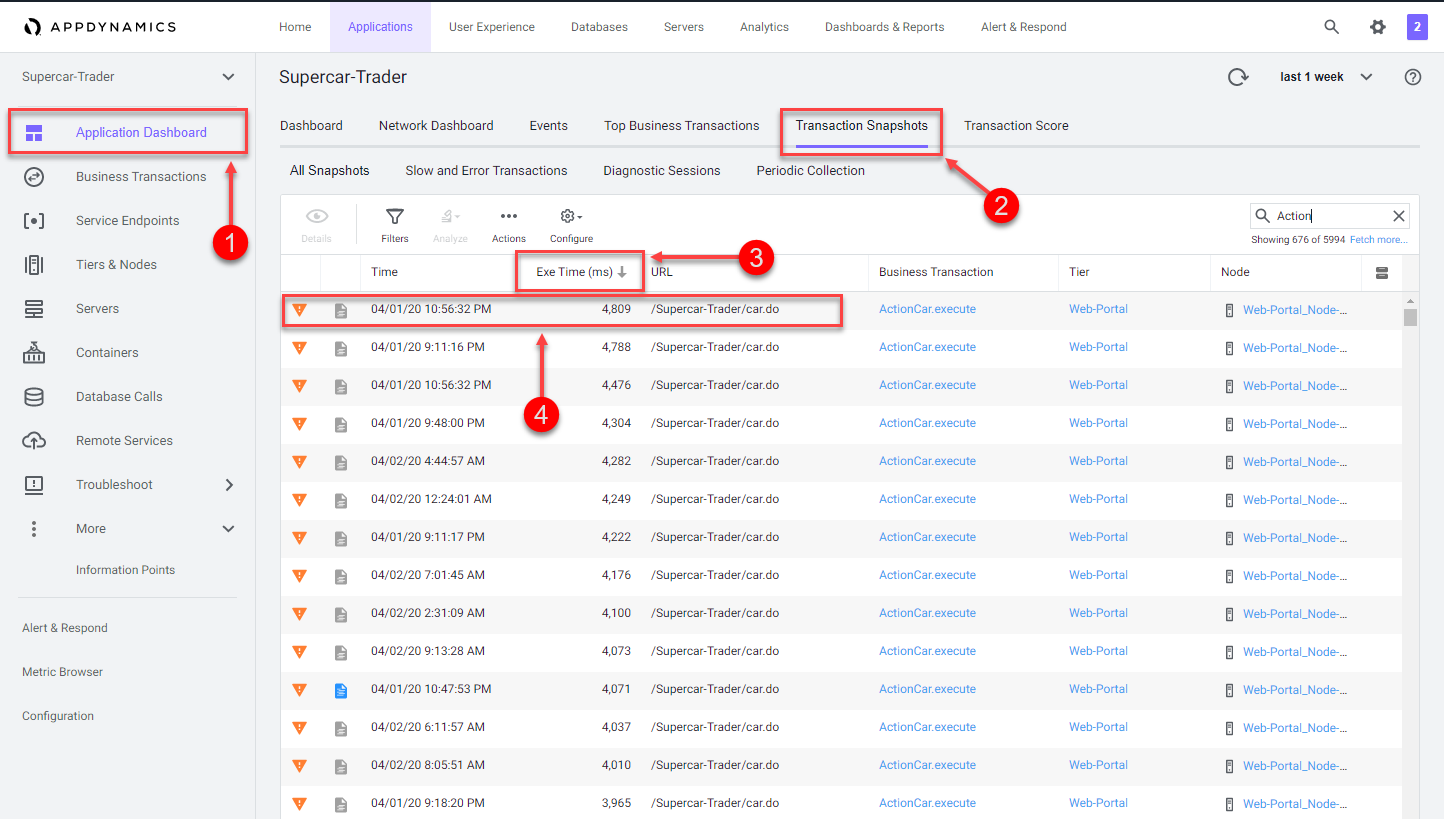Sort by the URL column header
Screen dimensions: 1444x819
[662, 272]
